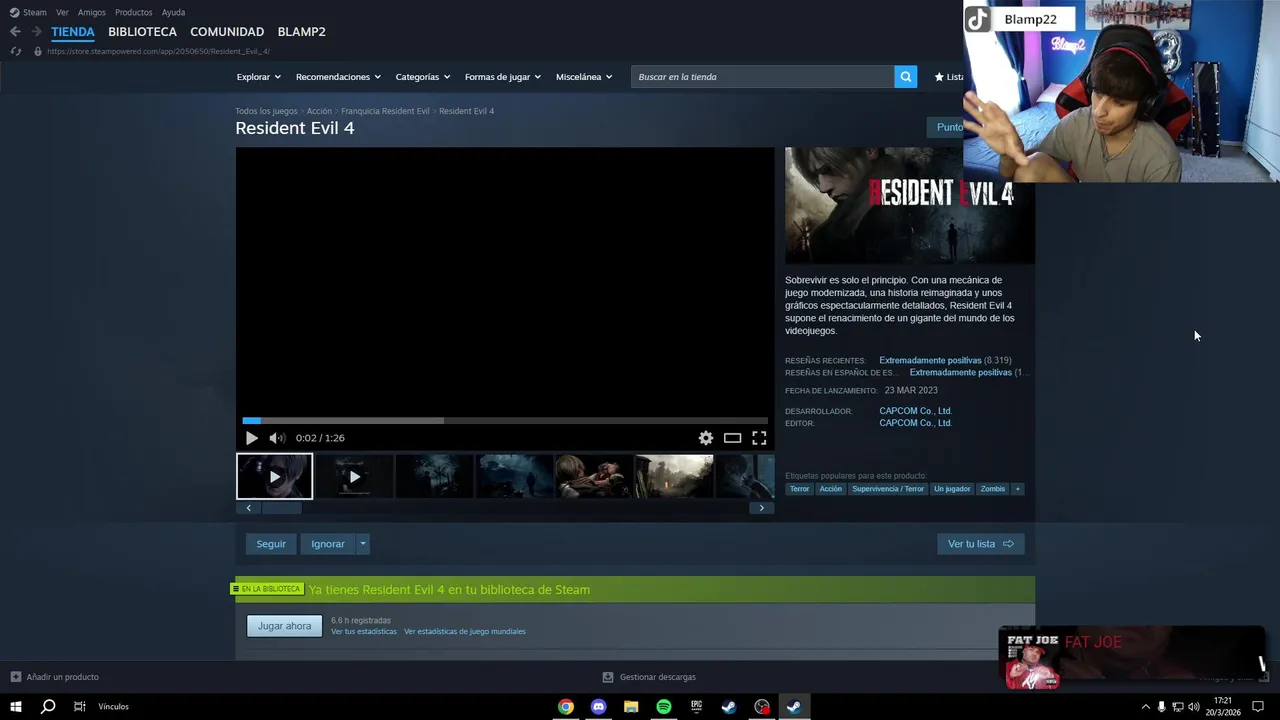Open the Amigos menu
Image resolution: width=1280 pixels, height=720 pixels.
tap(92, 12)
